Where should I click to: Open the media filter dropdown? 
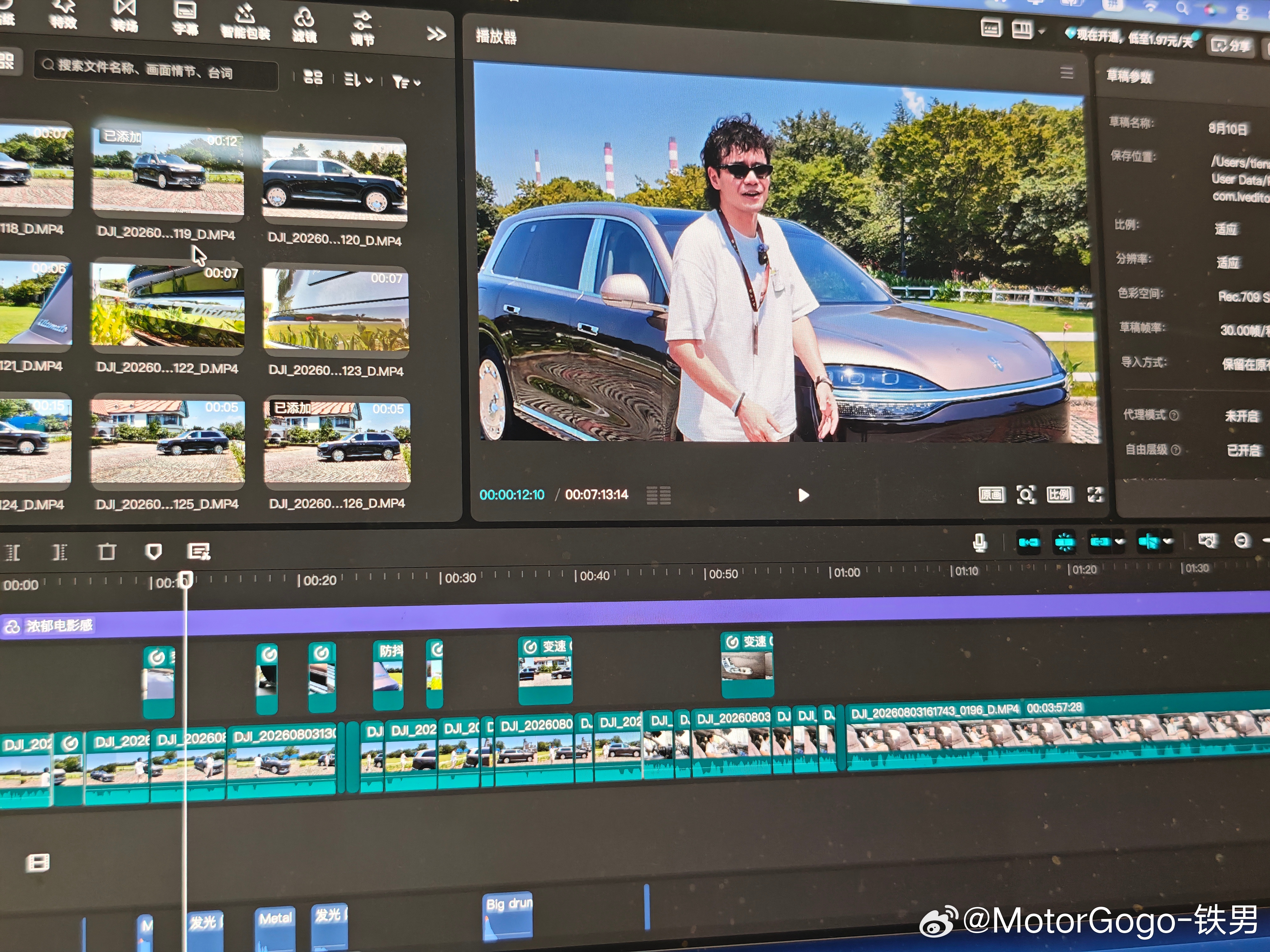click(x=406, y=82)
